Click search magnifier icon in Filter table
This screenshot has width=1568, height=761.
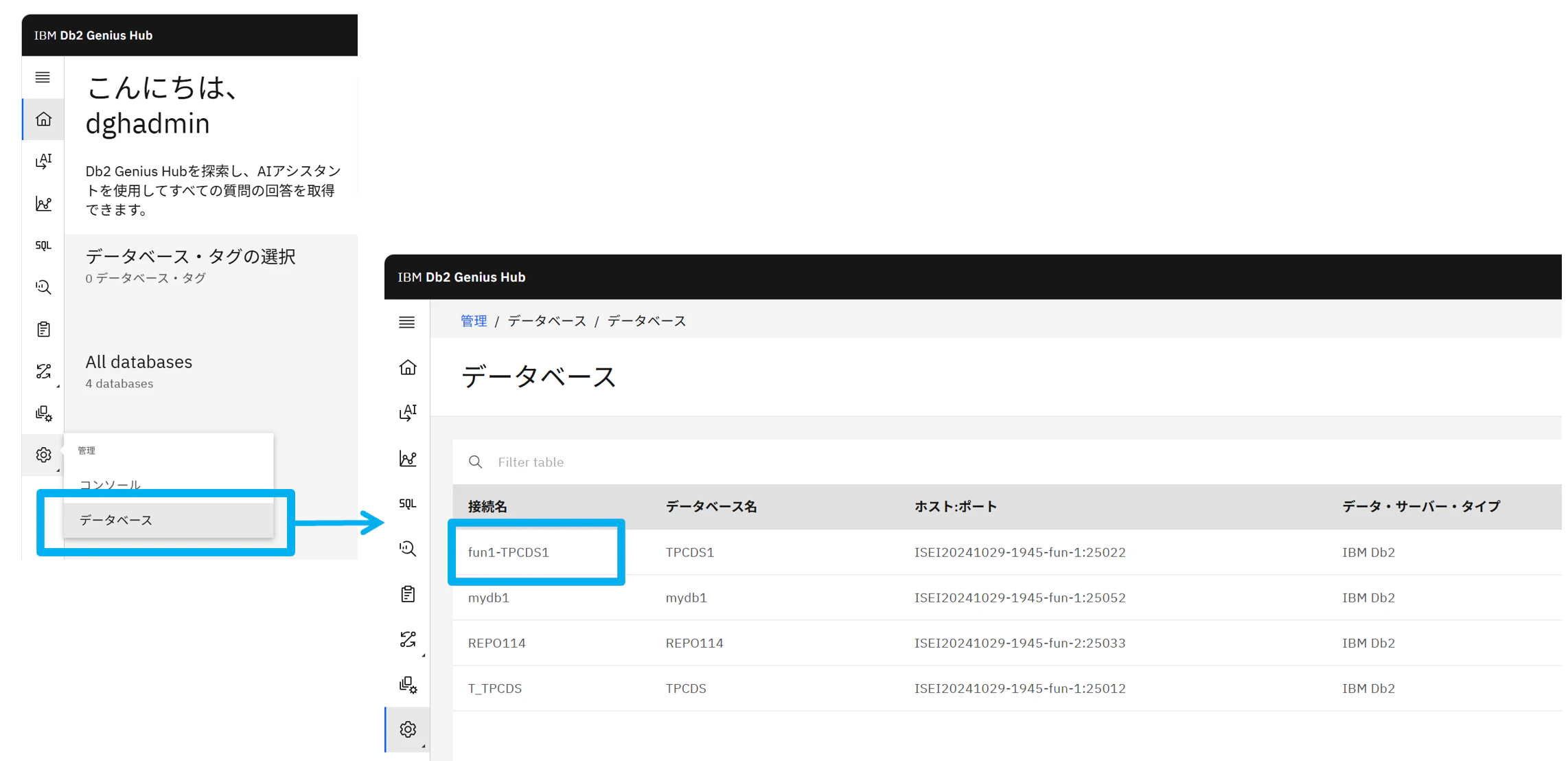point(475,462)
